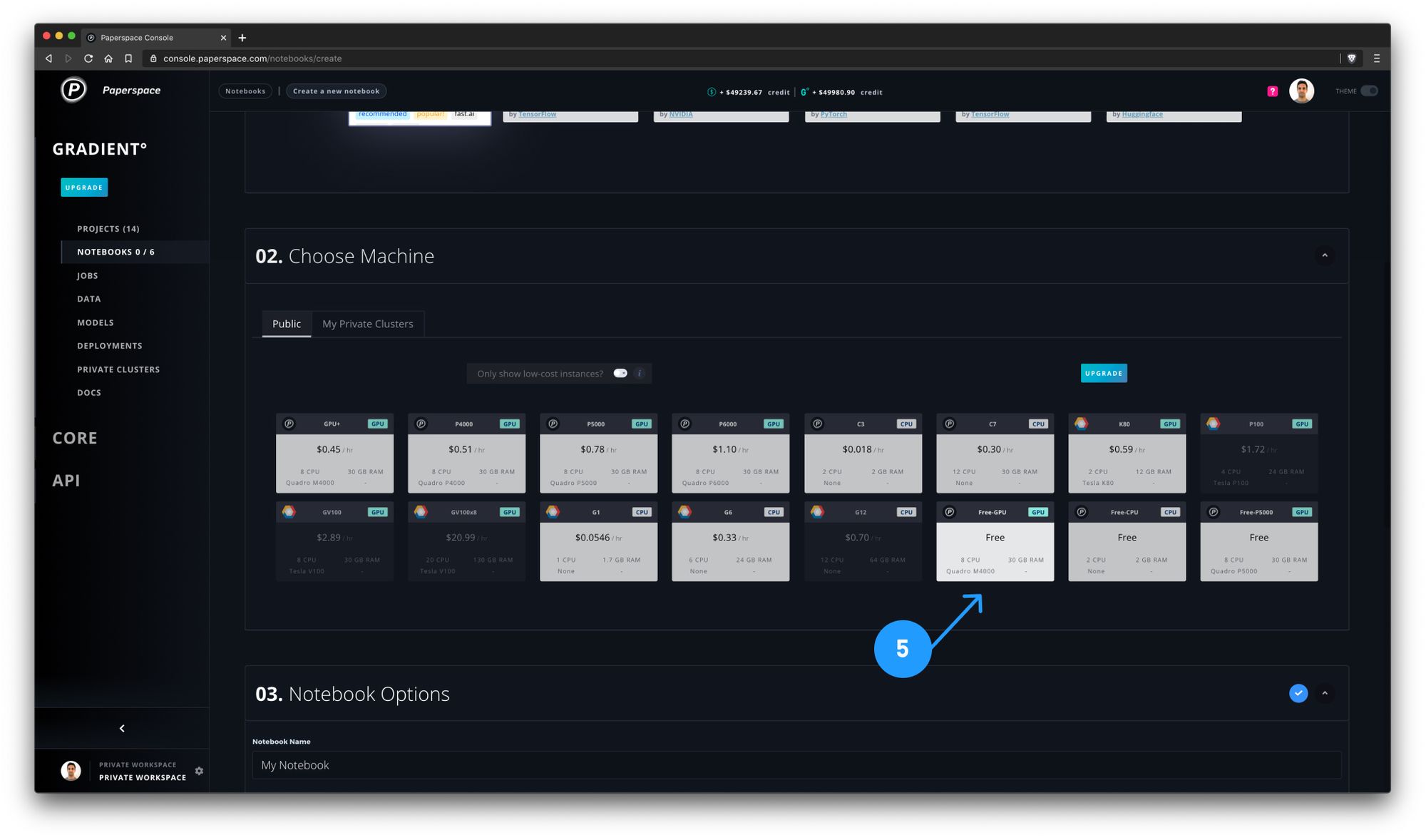This screenshot has width=1426, height=840.
Task: Toggle the dark/light THEME switch
Action: tap(1369, 91)
